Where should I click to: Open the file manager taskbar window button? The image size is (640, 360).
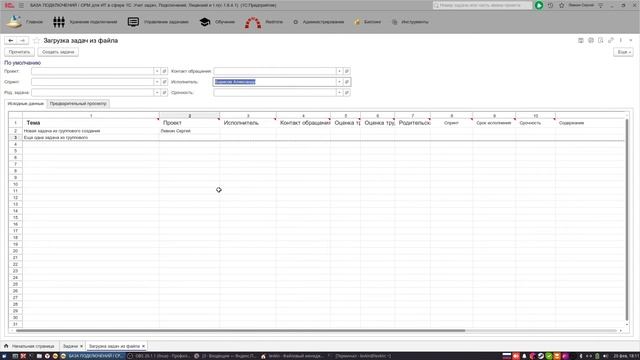pos(292,356)
